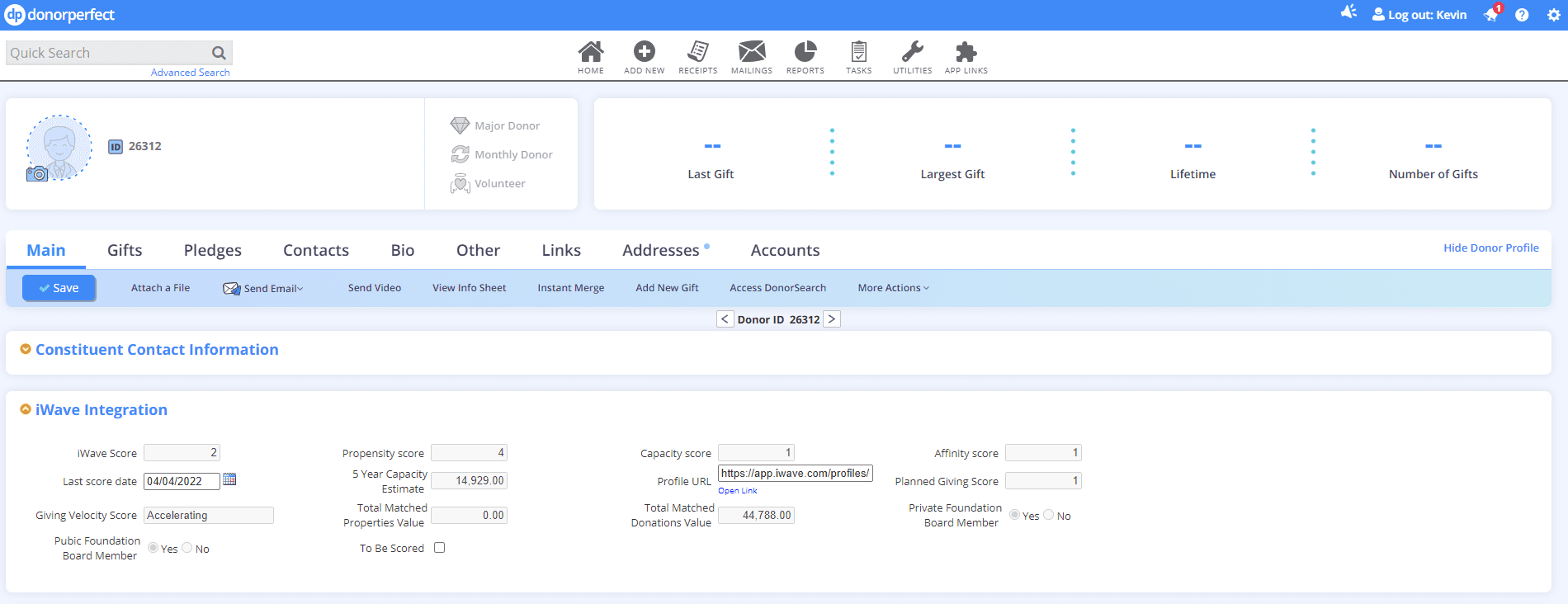Click the Last score date field
Viewport: 1568px width, 604px height.
(x=182, y=481)
